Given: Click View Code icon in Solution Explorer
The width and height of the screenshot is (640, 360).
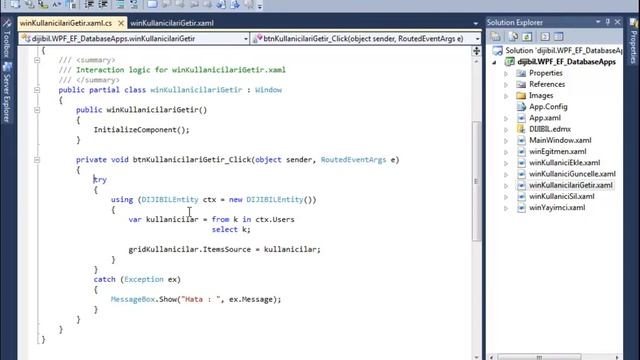Looking at the screenshot, I should tap(545, 37).
